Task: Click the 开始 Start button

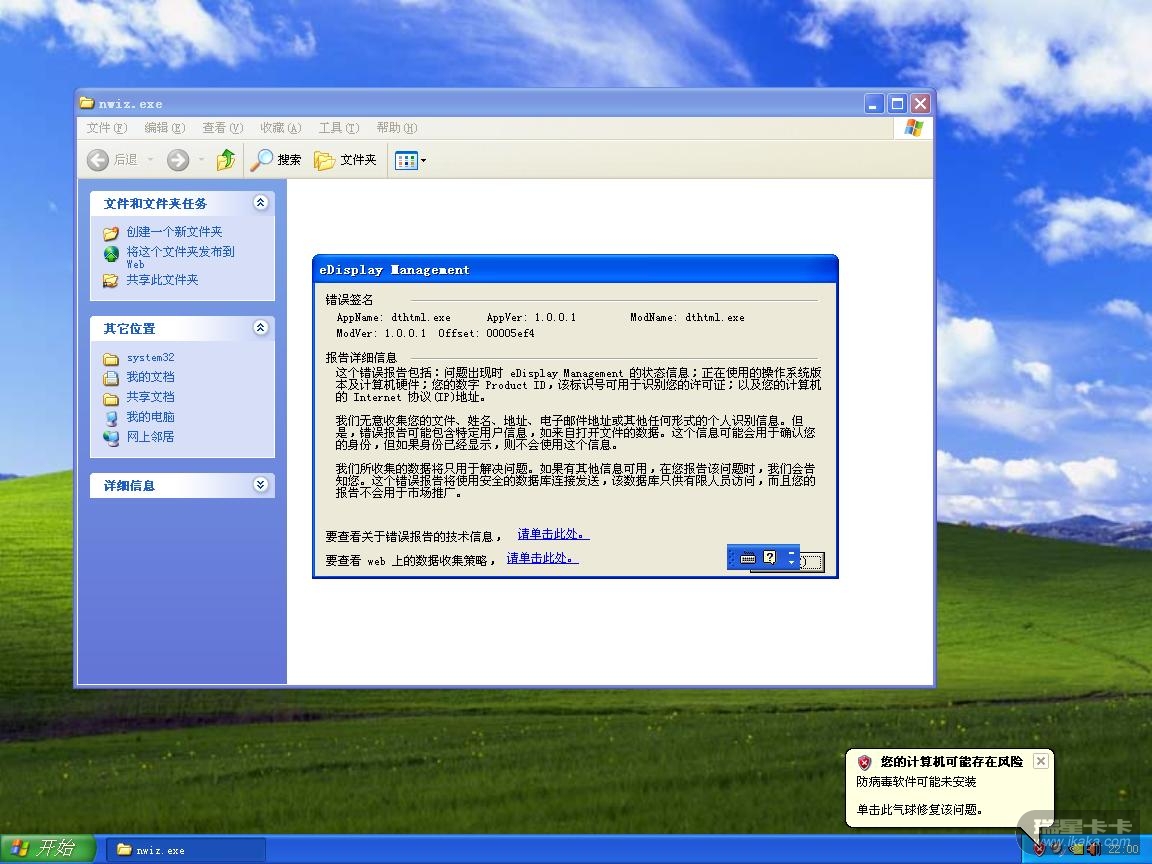Action: coord(46,849)
